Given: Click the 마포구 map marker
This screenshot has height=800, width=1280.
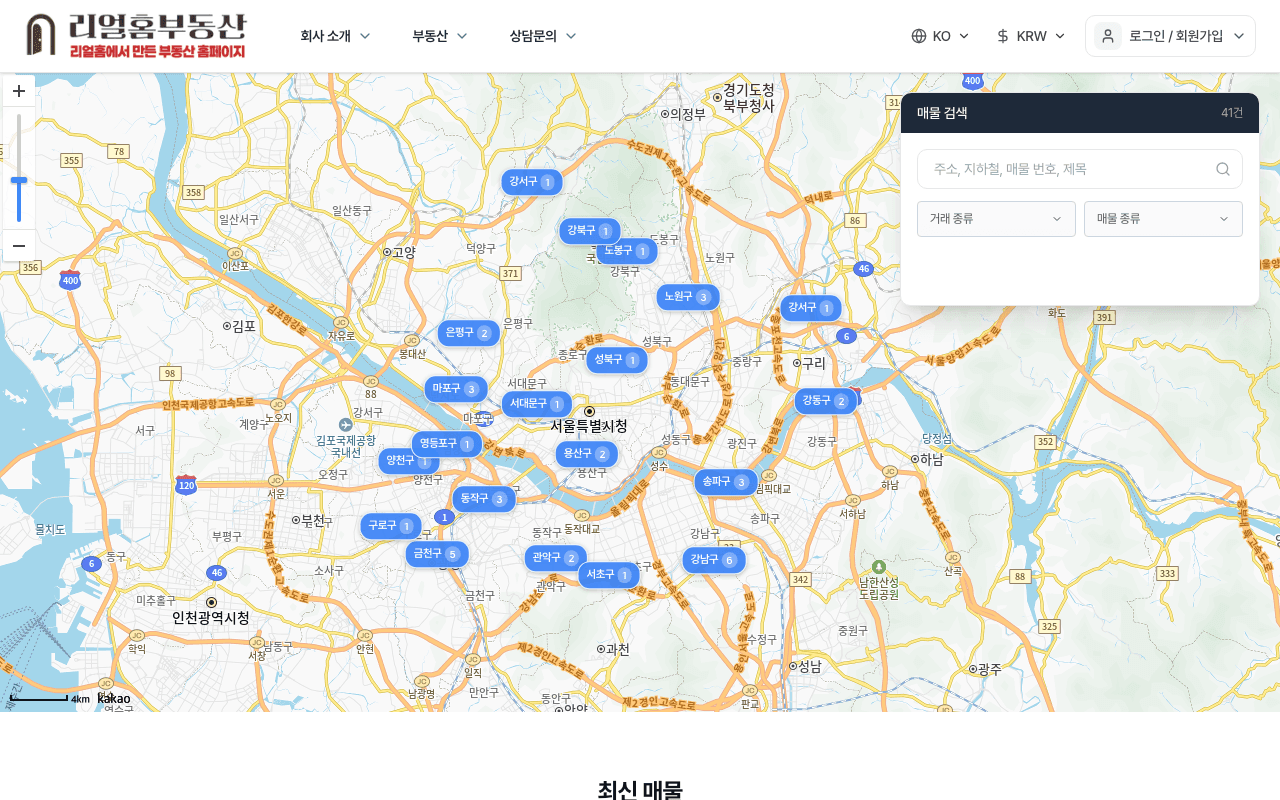Looking at the screenshot, I should click(x=456, y=389).
